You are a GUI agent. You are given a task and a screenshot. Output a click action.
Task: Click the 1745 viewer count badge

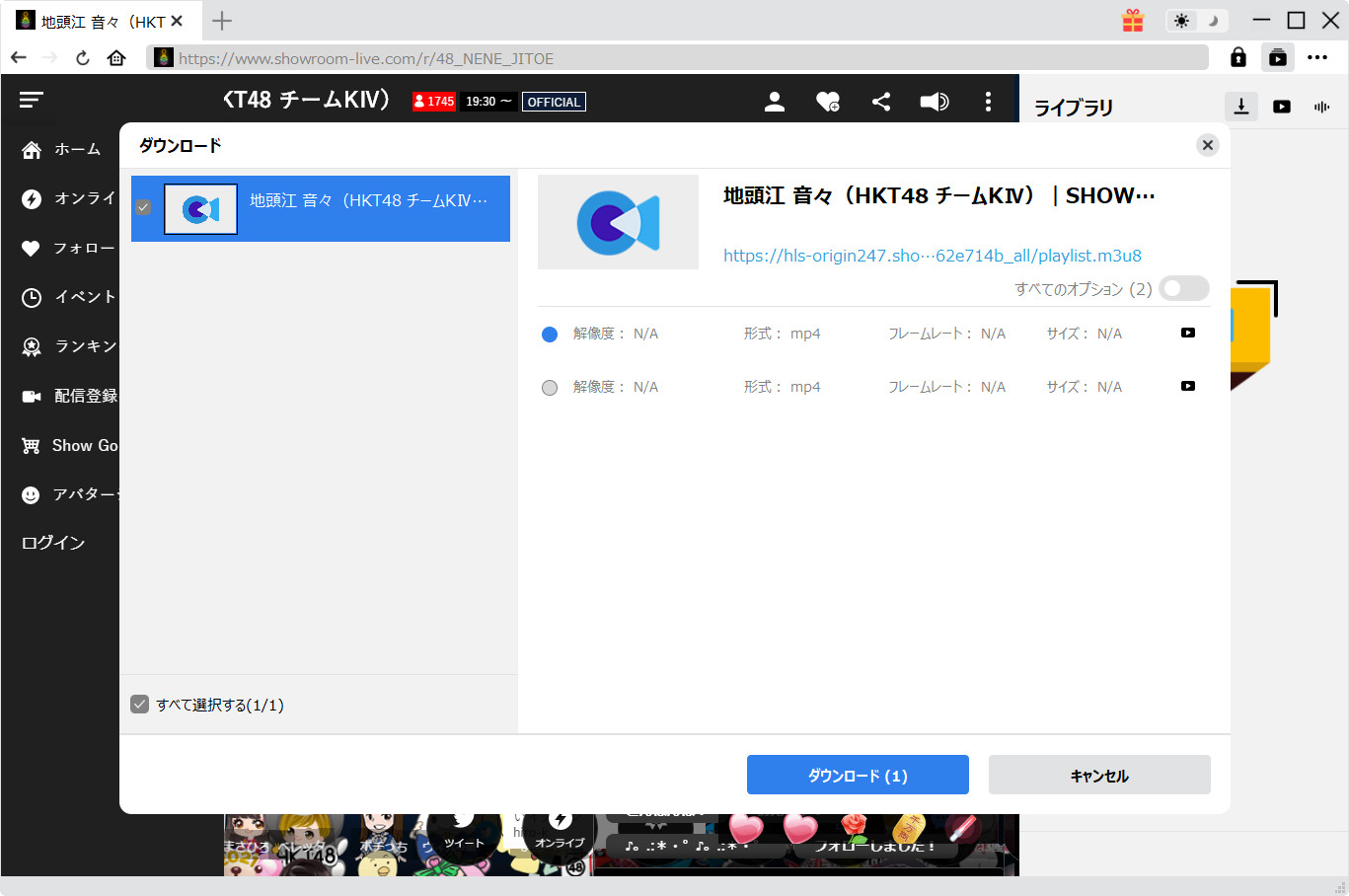click(434, 102)
